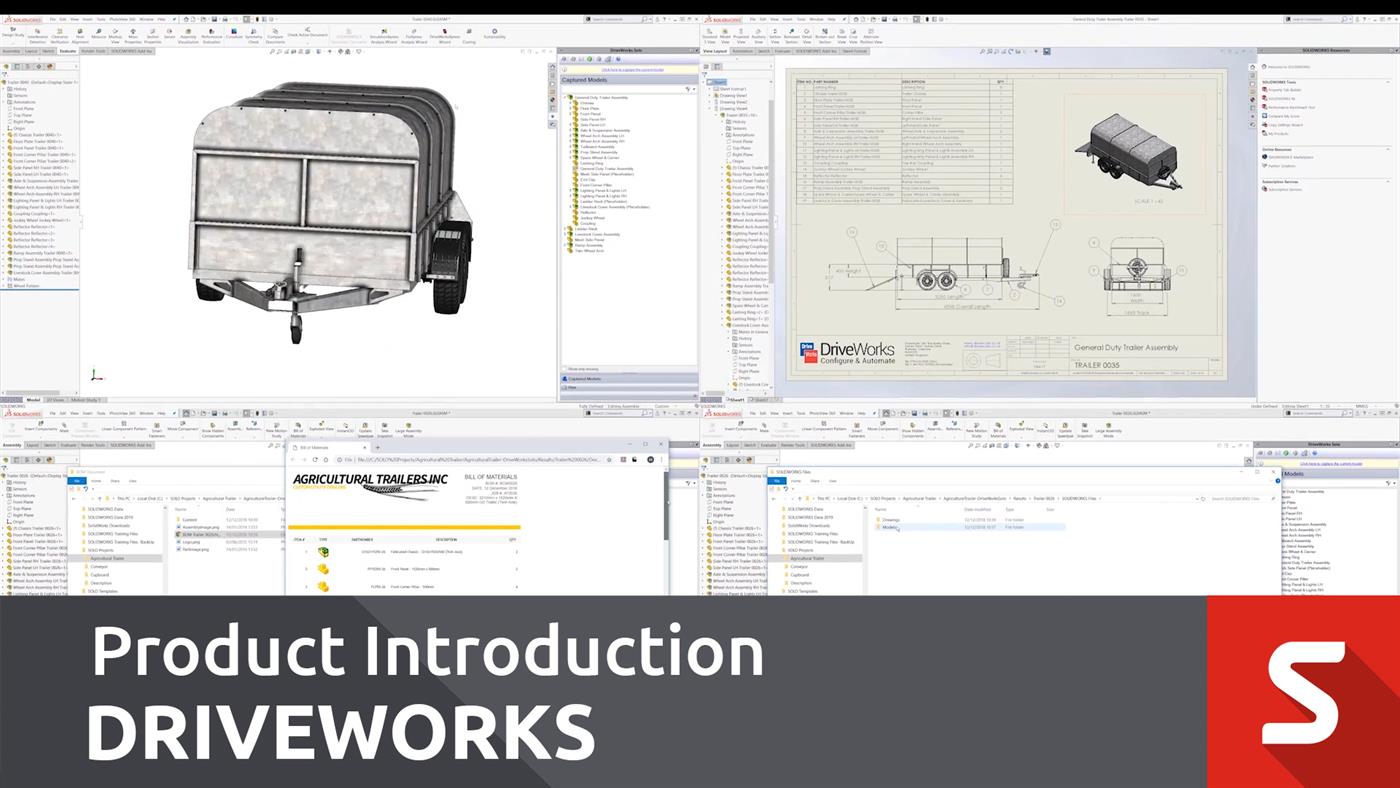Screen dimensions: 1400x788
Task: Insert a Model View in the drawing
Action: [x=727, y=34]
